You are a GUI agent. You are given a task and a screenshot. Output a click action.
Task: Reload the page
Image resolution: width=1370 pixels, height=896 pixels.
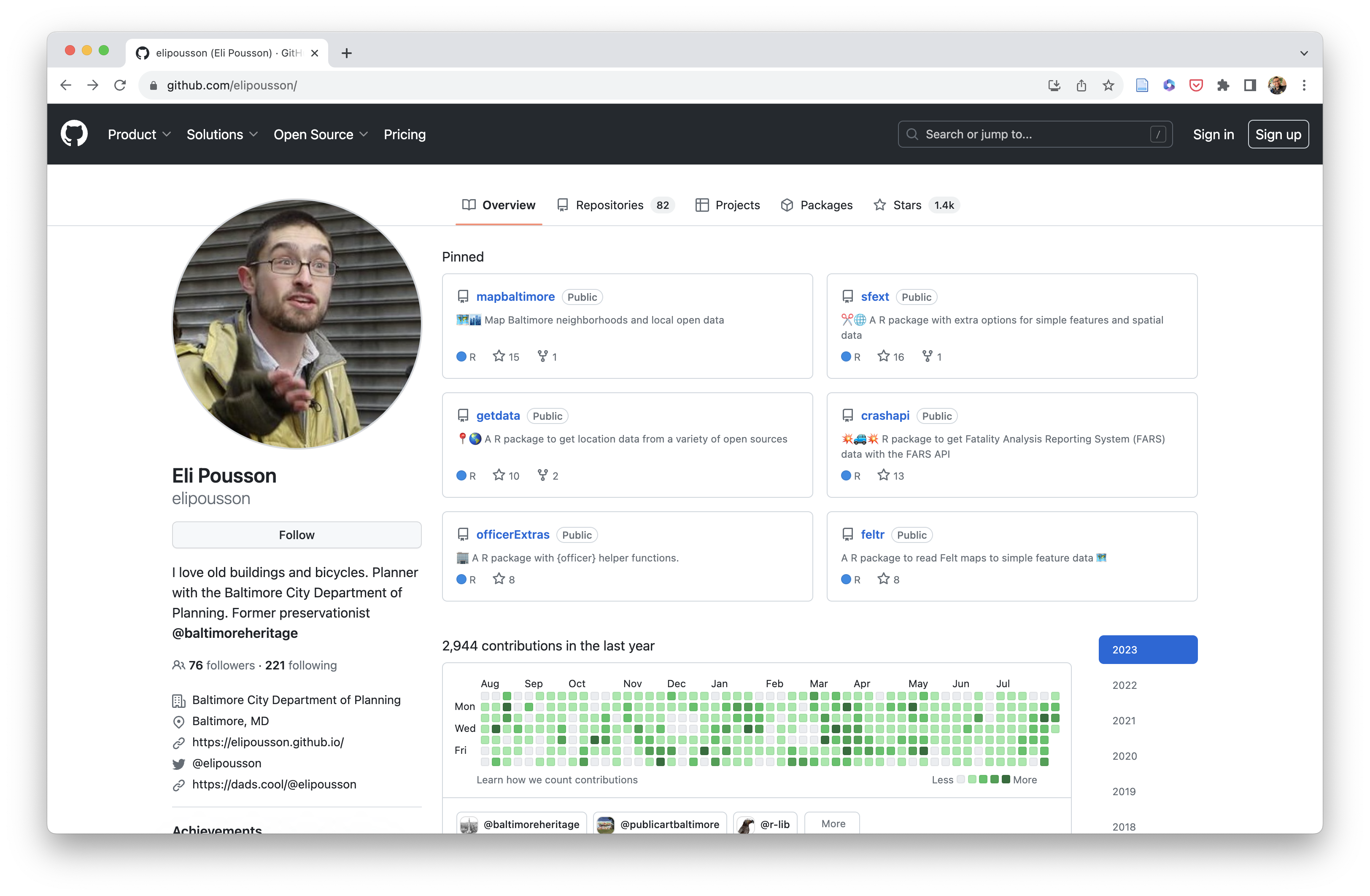pos(120,85)
